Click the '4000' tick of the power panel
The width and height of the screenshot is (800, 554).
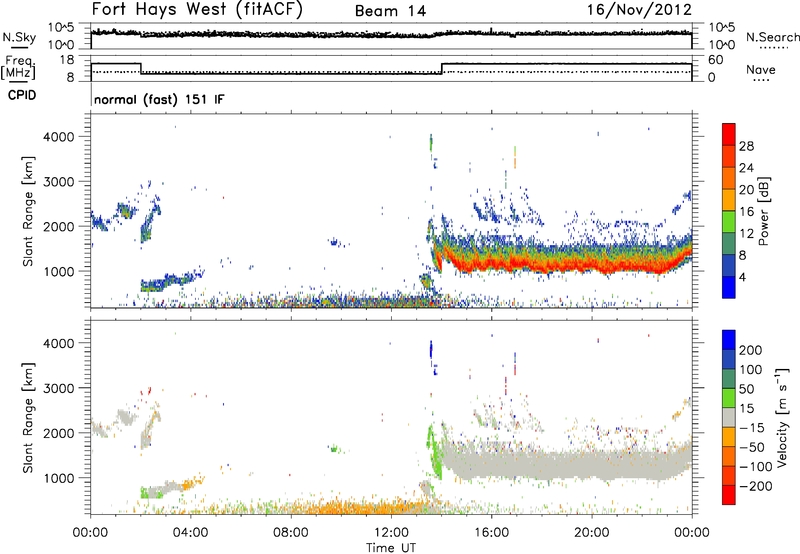coord(59,137)
